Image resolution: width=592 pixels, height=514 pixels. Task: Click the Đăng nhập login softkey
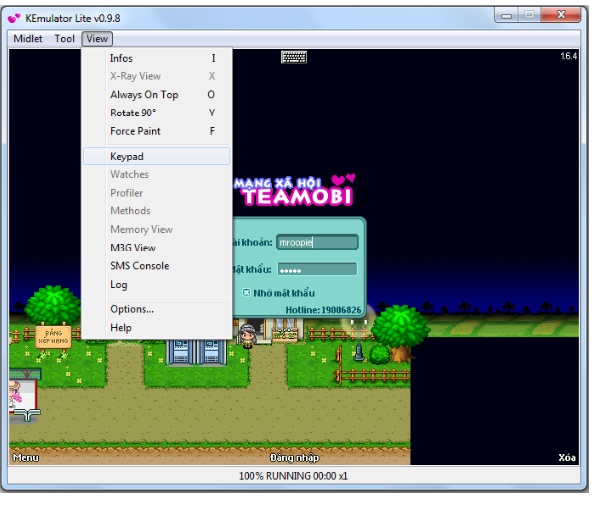pyautogui.click(x=294, y=457)
